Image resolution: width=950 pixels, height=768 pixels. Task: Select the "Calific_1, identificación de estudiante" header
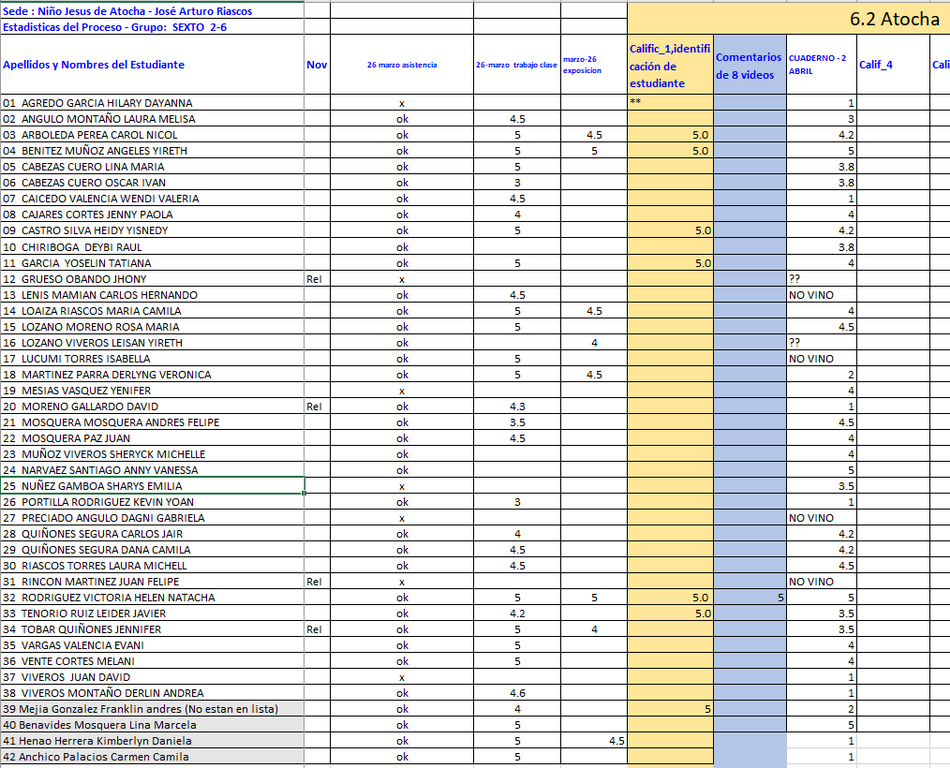[670, 66]
